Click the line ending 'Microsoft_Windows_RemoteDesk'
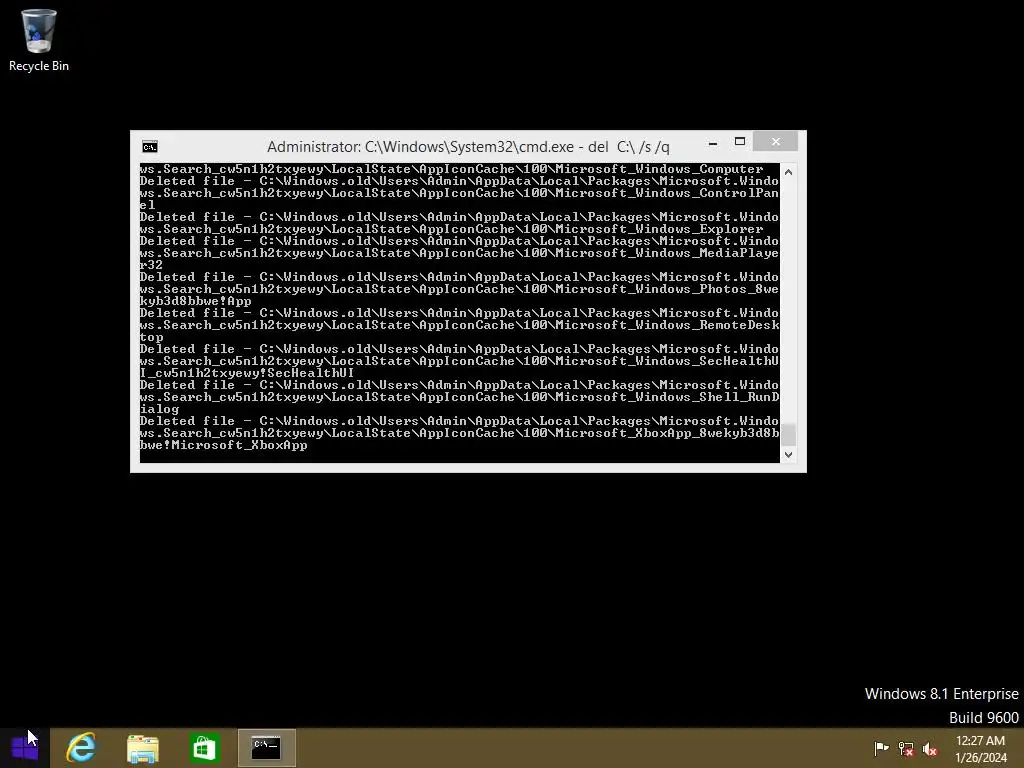This screenshot has width=1024, height=768. tap(459, 325)
